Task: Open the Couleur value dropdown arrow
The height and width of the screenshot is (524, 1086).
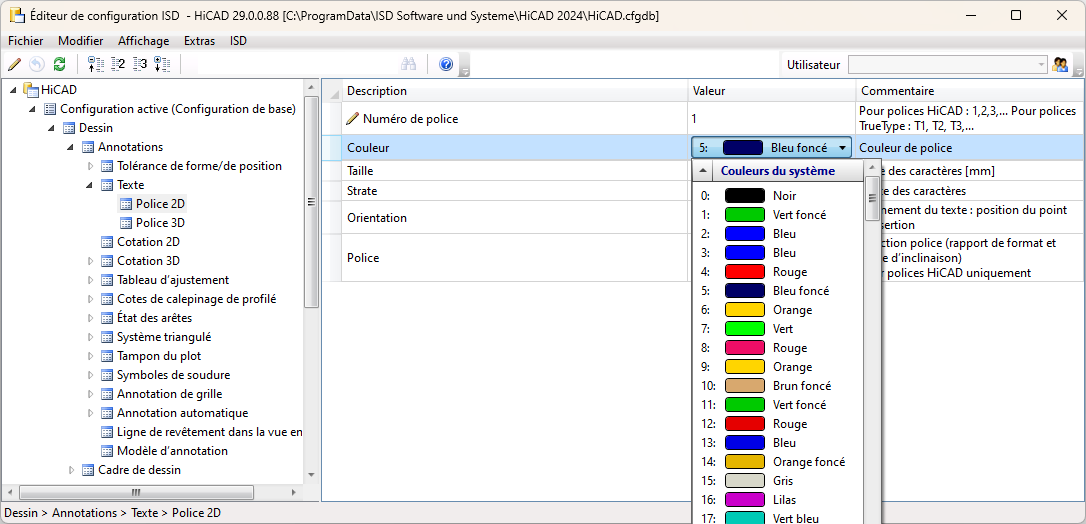Action: coord(842,147)
